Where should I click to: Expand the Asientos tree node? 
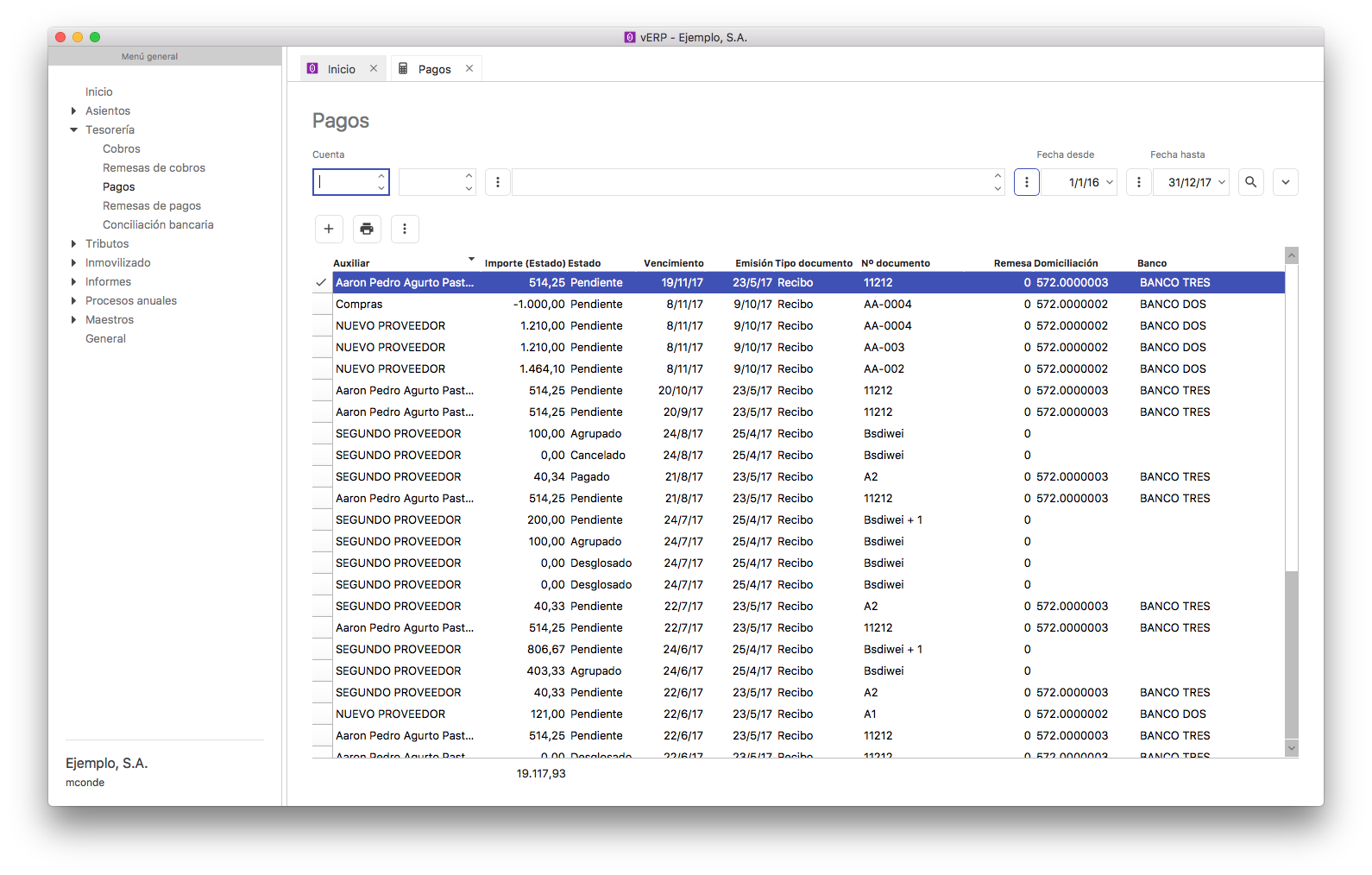pyautogui.click(x=73, y=110)
